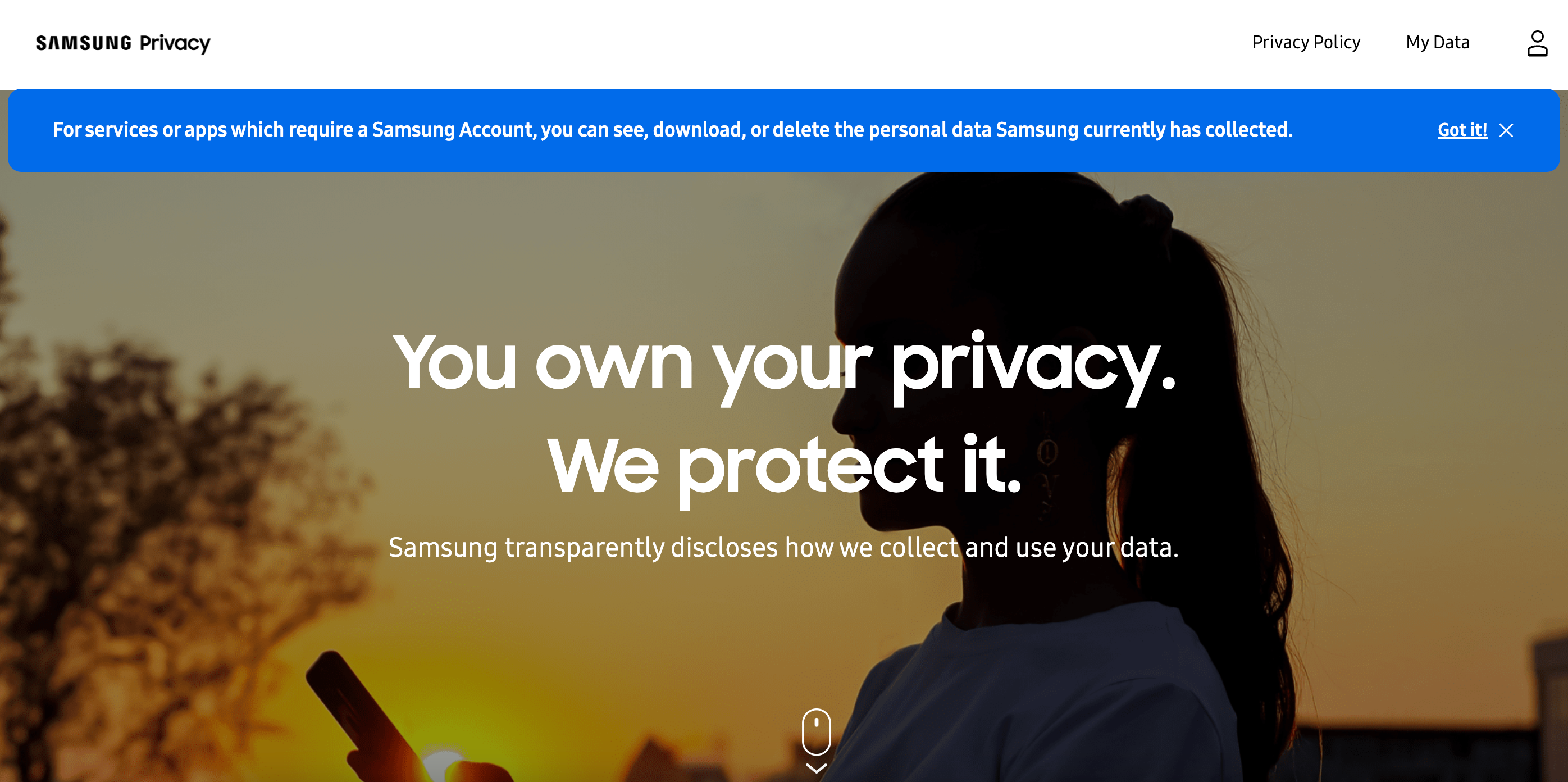Dismiss the notice via "Got it!" link
The width and height of the screenshot is (1568, 782).
coord(1462,130)
